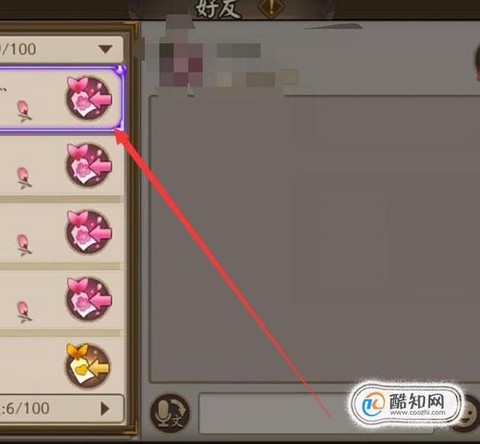This screenshot has height=444, width=480.
Task: Expand the friend count dropdown arrow
Action: [106, 50]
